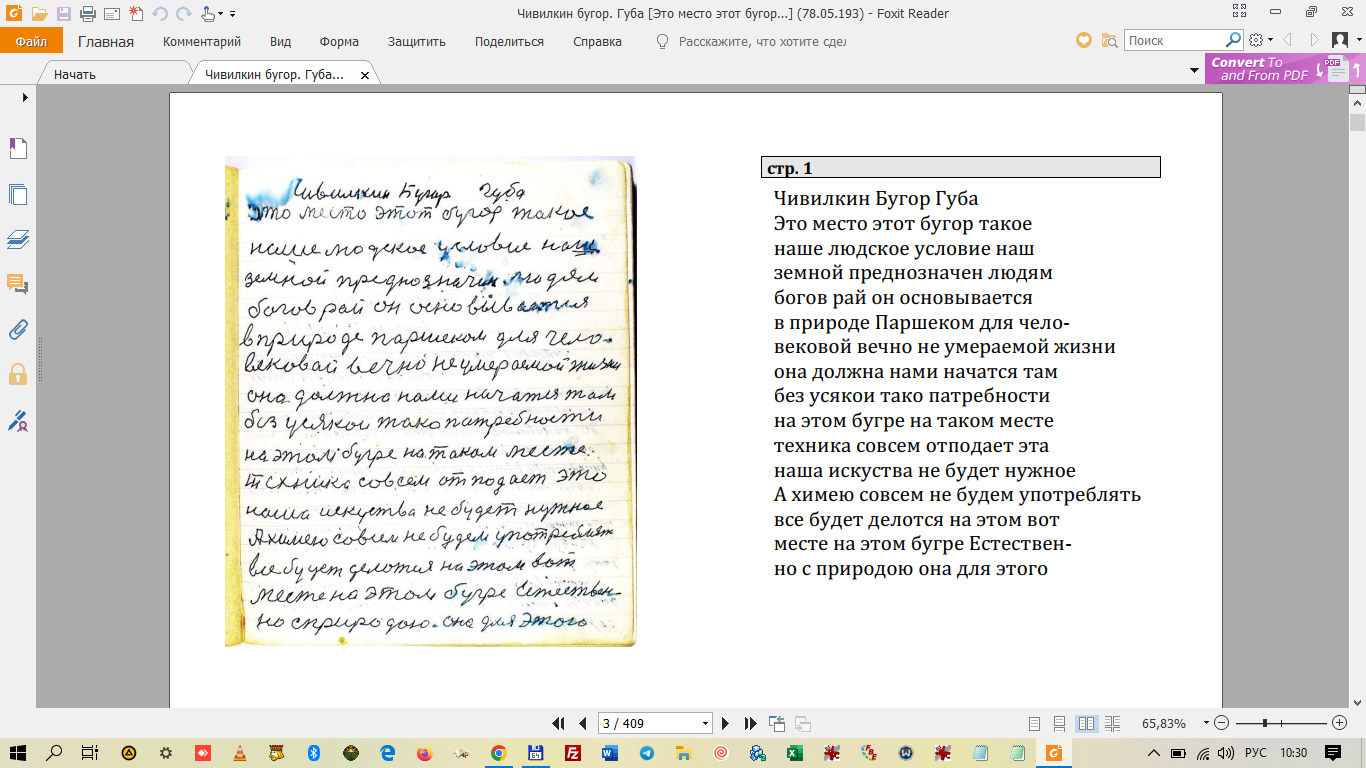The height and width of the screenshot is (768, 1366).
Task: Open the Комментарий ribbon tab
Action: pyautogui.click(x=202, y=41)
